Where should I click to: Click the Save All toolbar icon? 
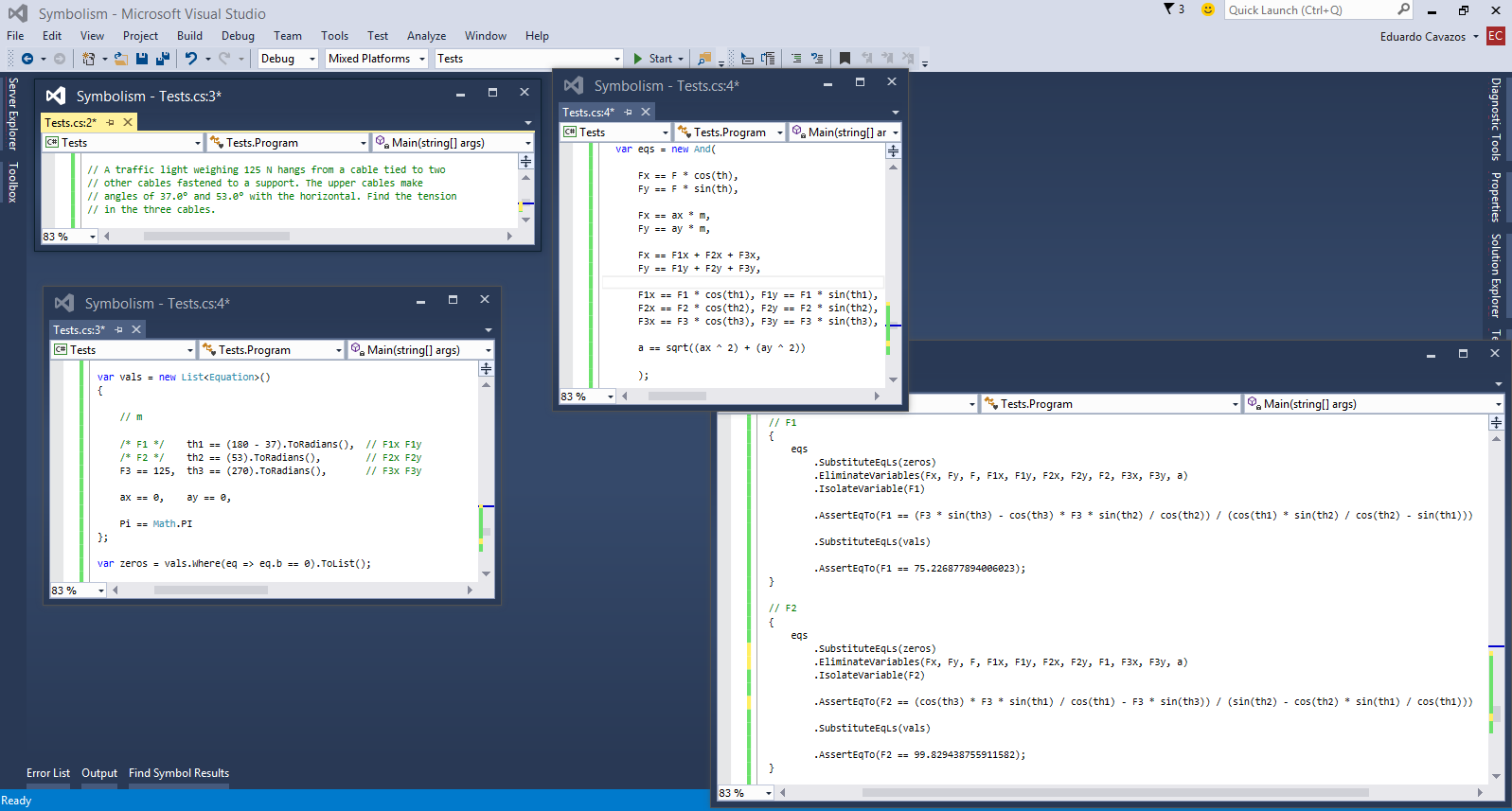coord(162,59)
